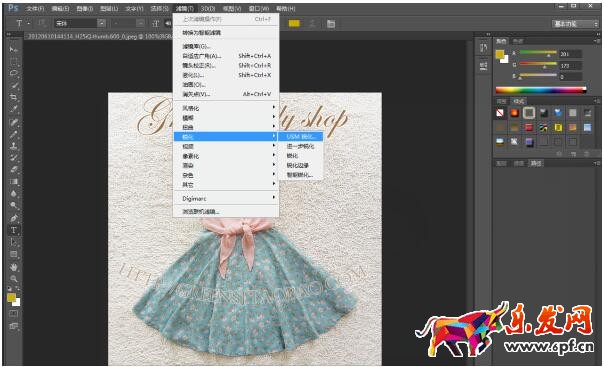Image resolution: width=604 pixels, height=367 pixels.
Task: Apply the no-style (red slash) preset
Action: (500, 113)
